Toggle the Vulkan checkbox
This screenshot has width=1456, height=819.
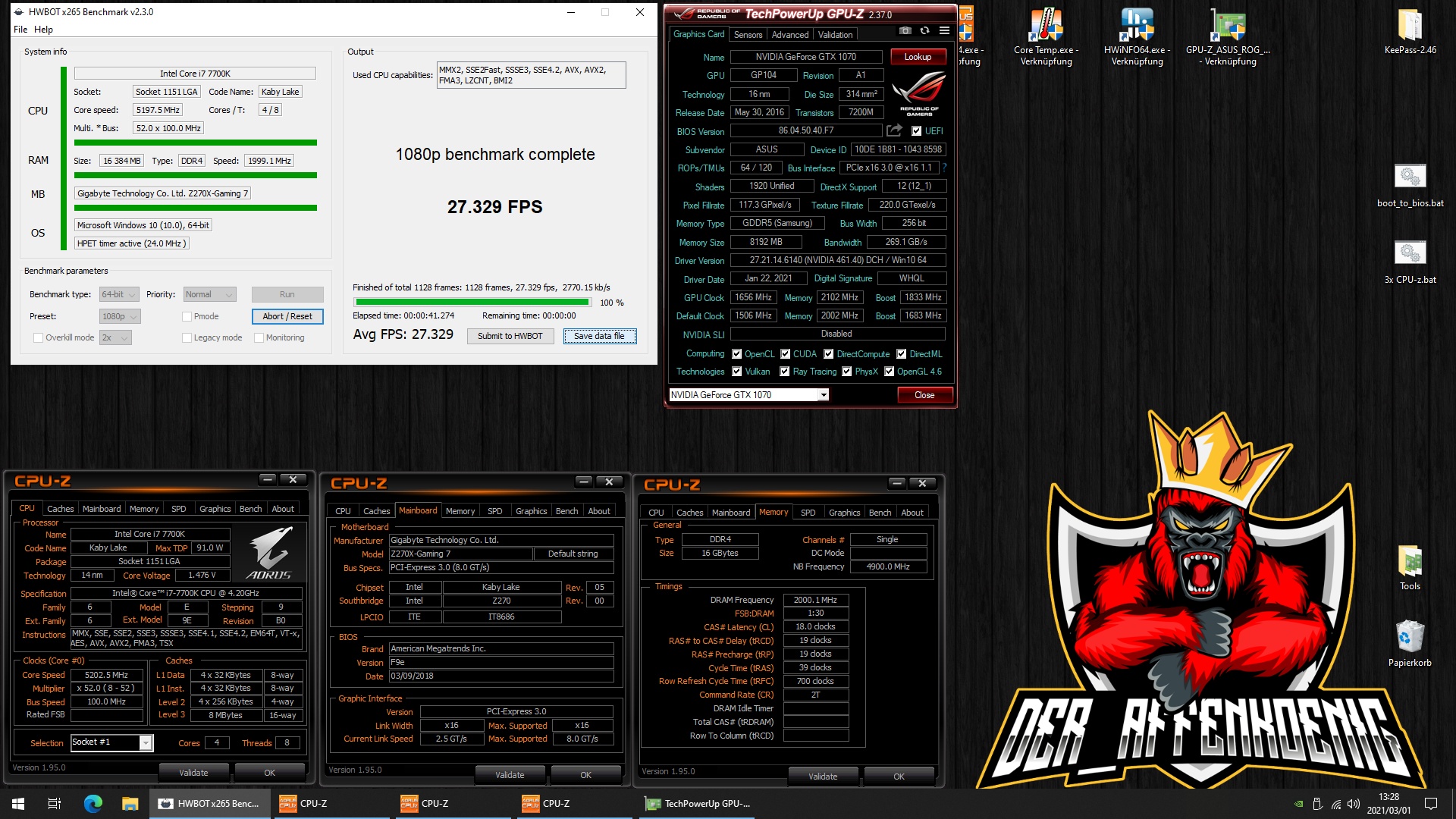click(736, 371)
